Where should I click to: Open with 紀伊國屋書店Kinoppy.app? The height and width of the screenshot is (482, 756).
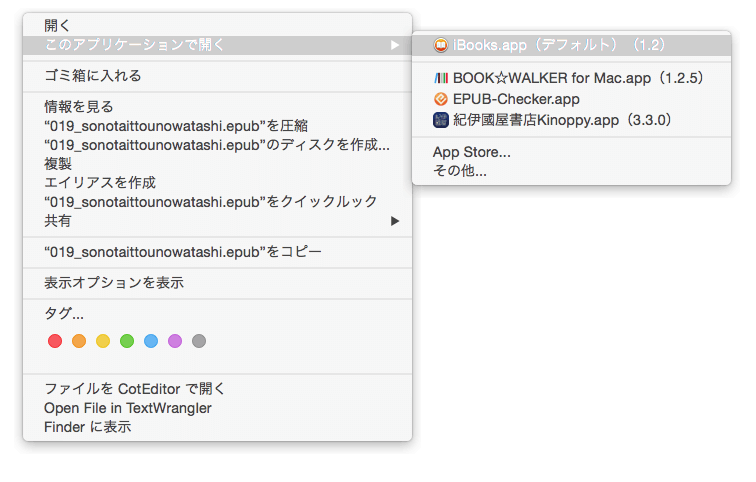[x=572, y=120]
